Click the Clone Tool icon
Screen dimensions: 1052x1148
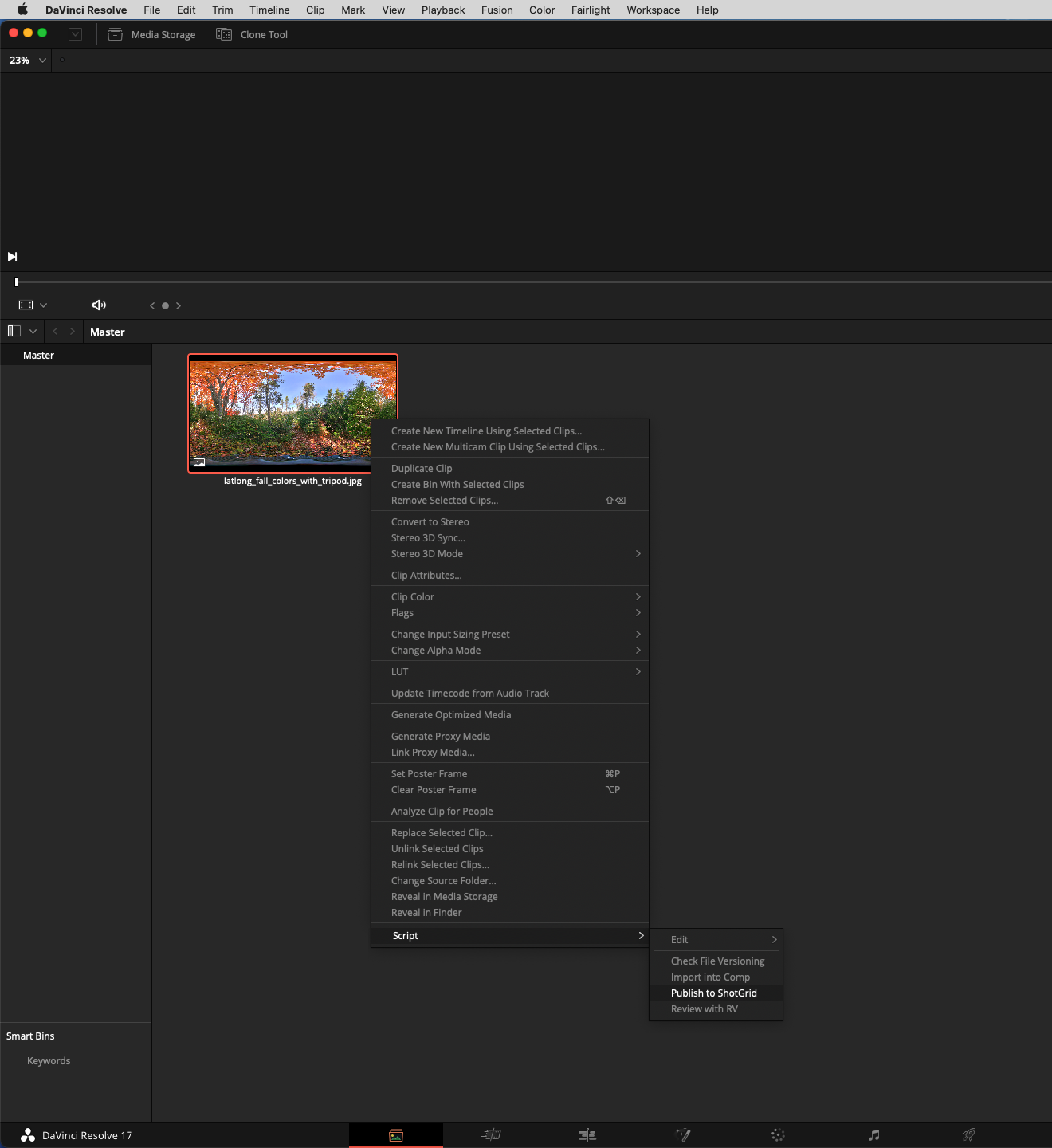[224, 34]
